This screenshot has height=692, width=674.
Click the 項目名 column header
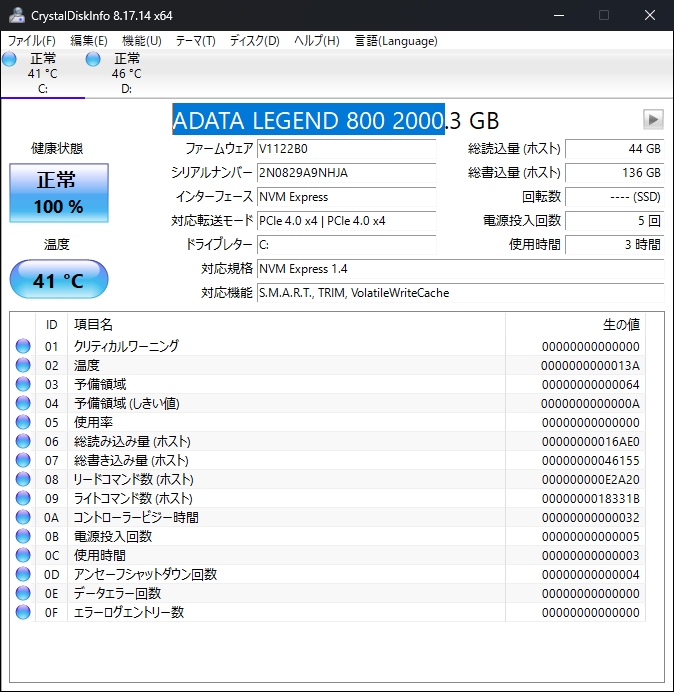tap(286, 325)
